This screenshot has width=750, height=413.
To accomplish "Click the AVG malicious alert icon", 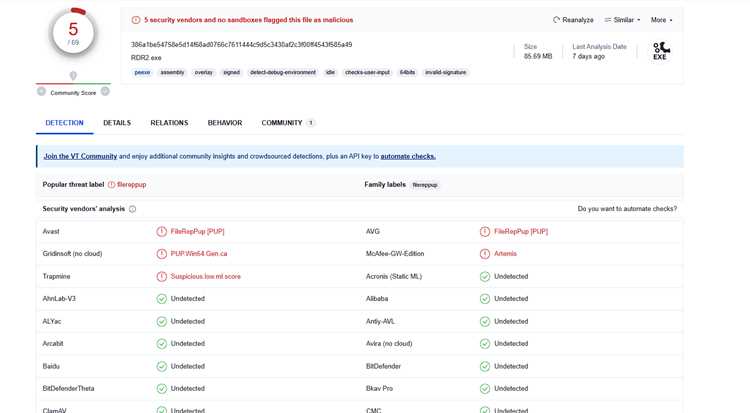I will [x=485, y=232].
